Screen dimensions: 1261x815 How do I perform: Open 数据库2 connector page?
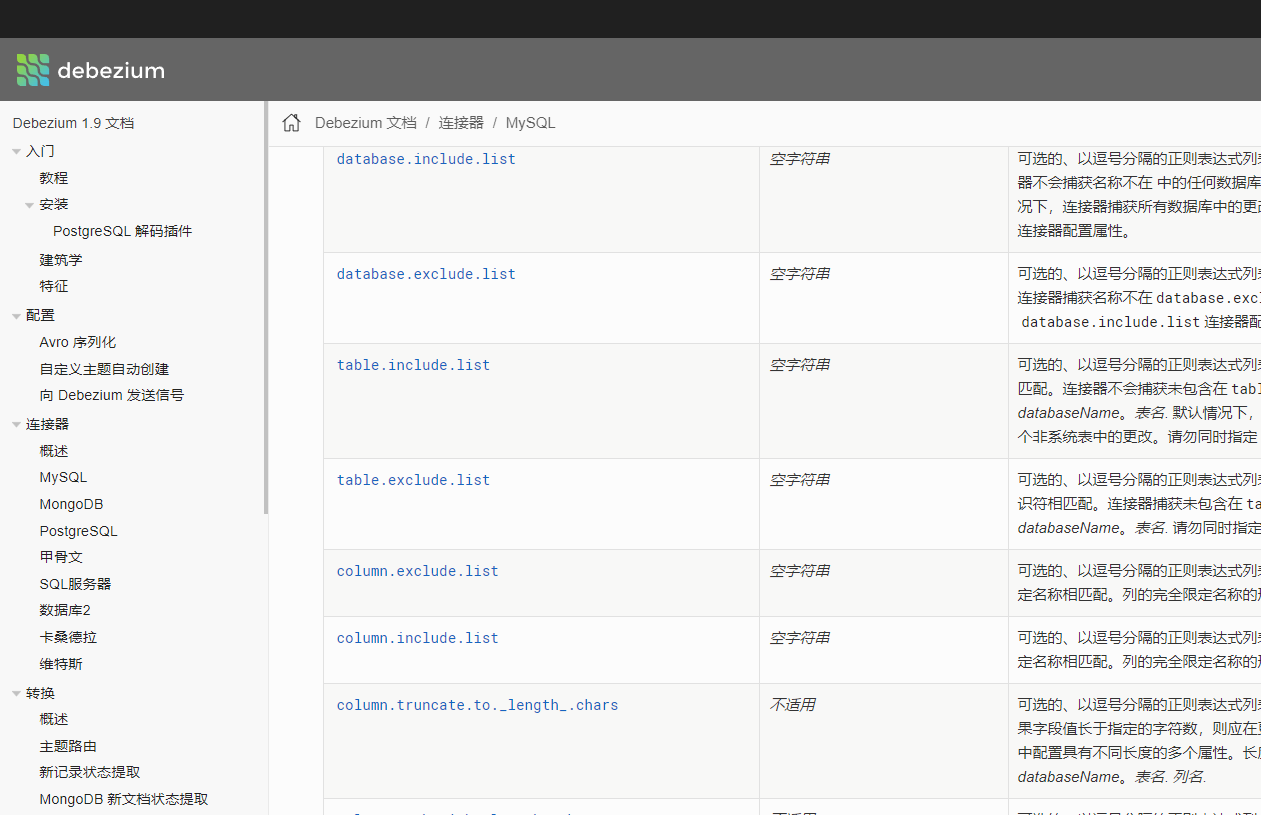[x=65, y=610]
